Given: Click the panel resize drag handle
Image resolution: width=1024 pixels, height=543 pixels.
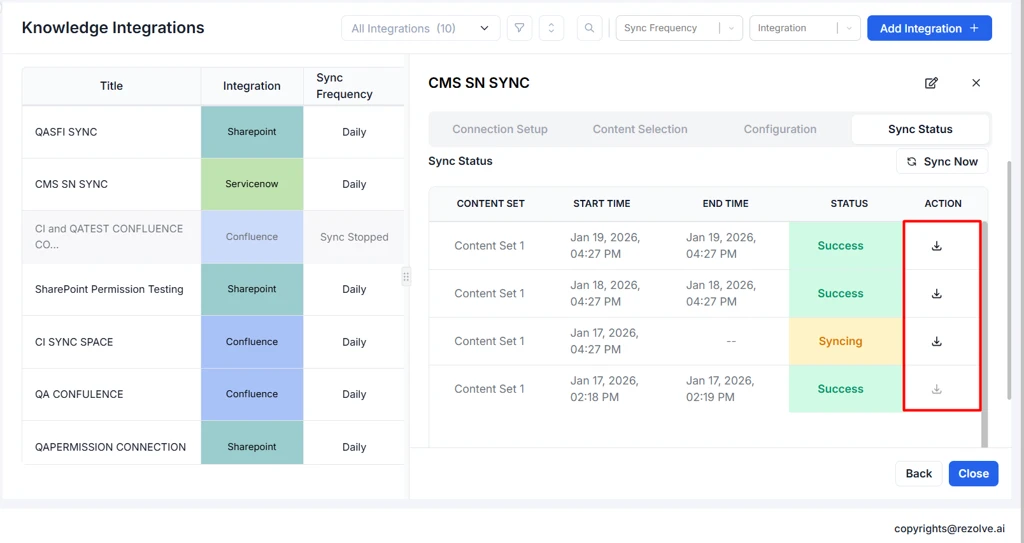Looking at the screenshot, I should tap(406, 277).
